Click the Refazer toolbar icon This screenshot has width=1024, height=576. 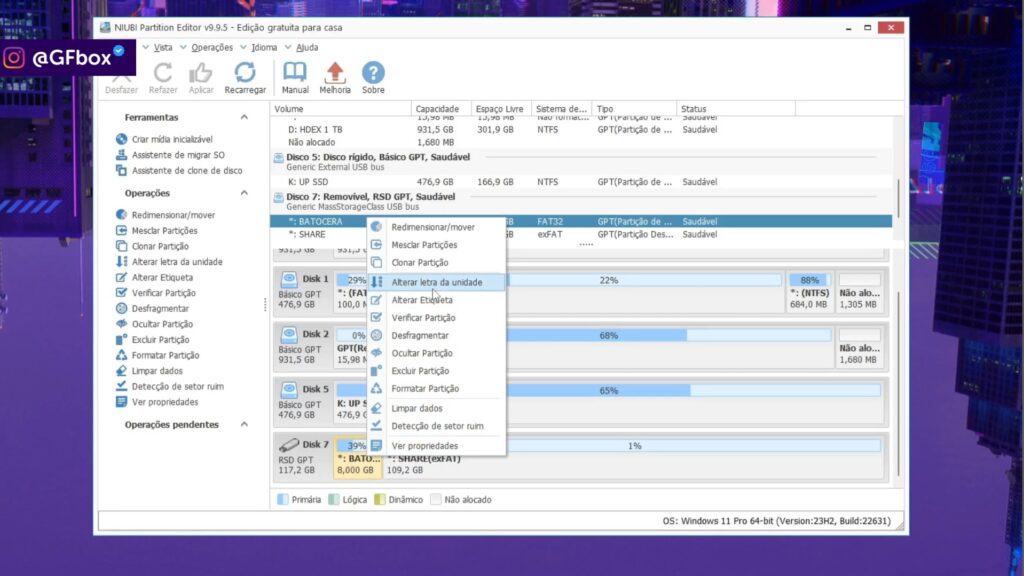(163, 72)
